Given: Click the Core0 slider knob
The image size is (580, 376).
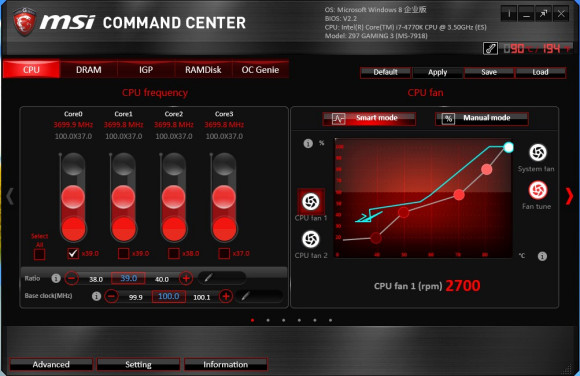Looking at the screenshot, I should [73, 197].
